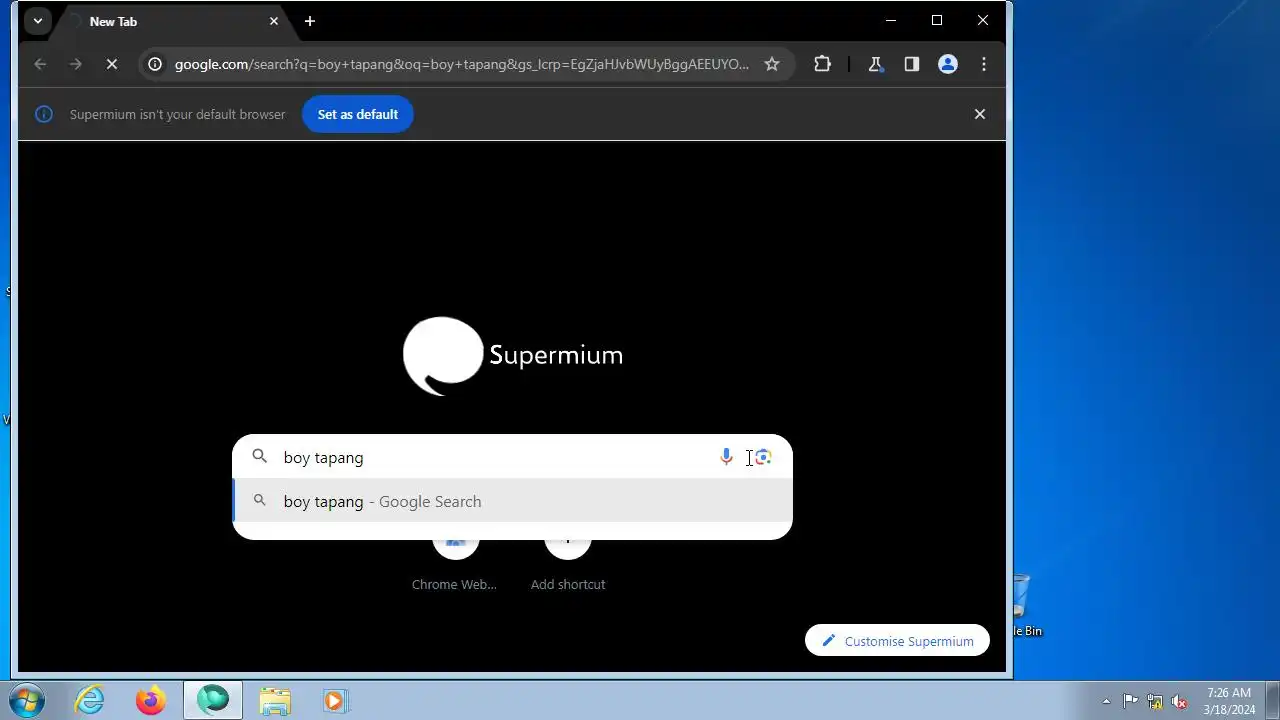Image resolution: width=1280 pixels, height=720 pixels.
Task: Bookmark this page with the star icon
Action: (772, 64)
